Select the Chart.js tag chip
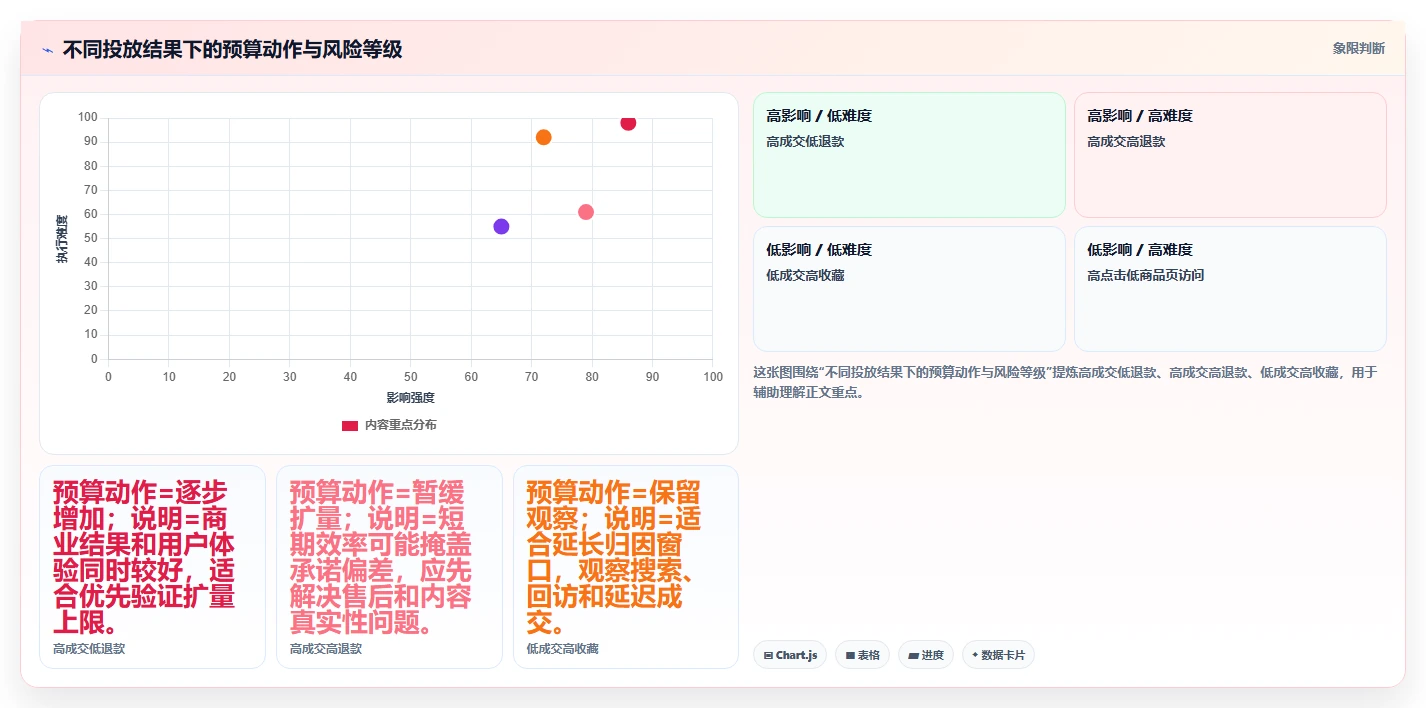The image size is (1426, 708). coord(790,655)
